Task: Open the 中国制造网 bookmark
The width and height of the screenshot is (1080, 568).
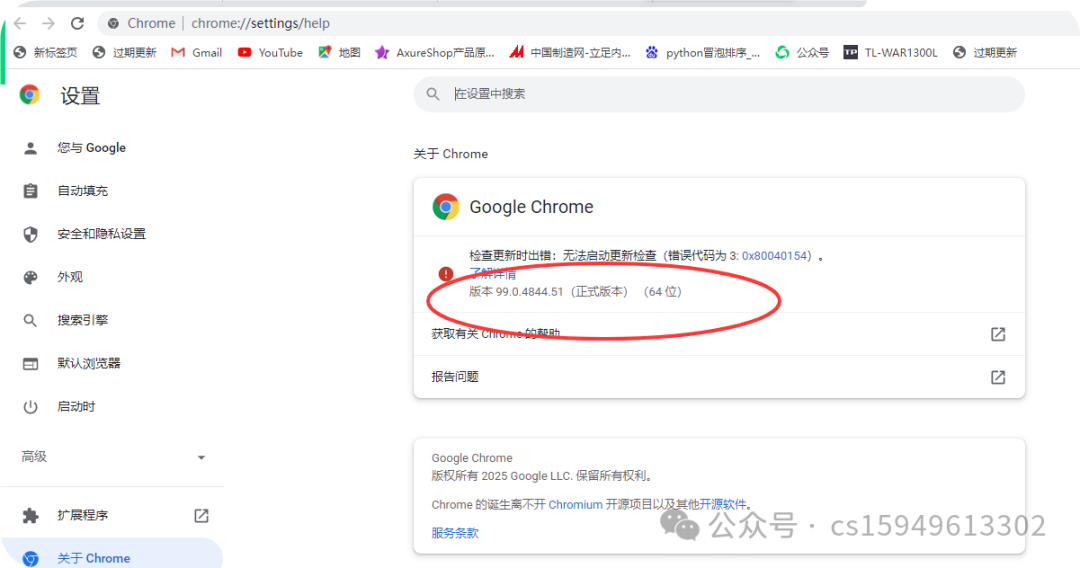Action: 570,52
